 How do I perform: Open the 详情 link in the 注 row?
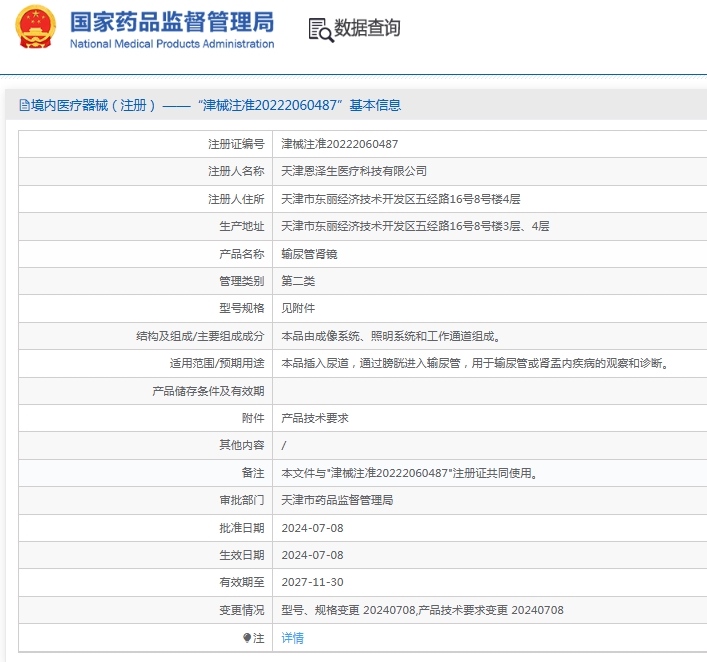coord(293,638)
